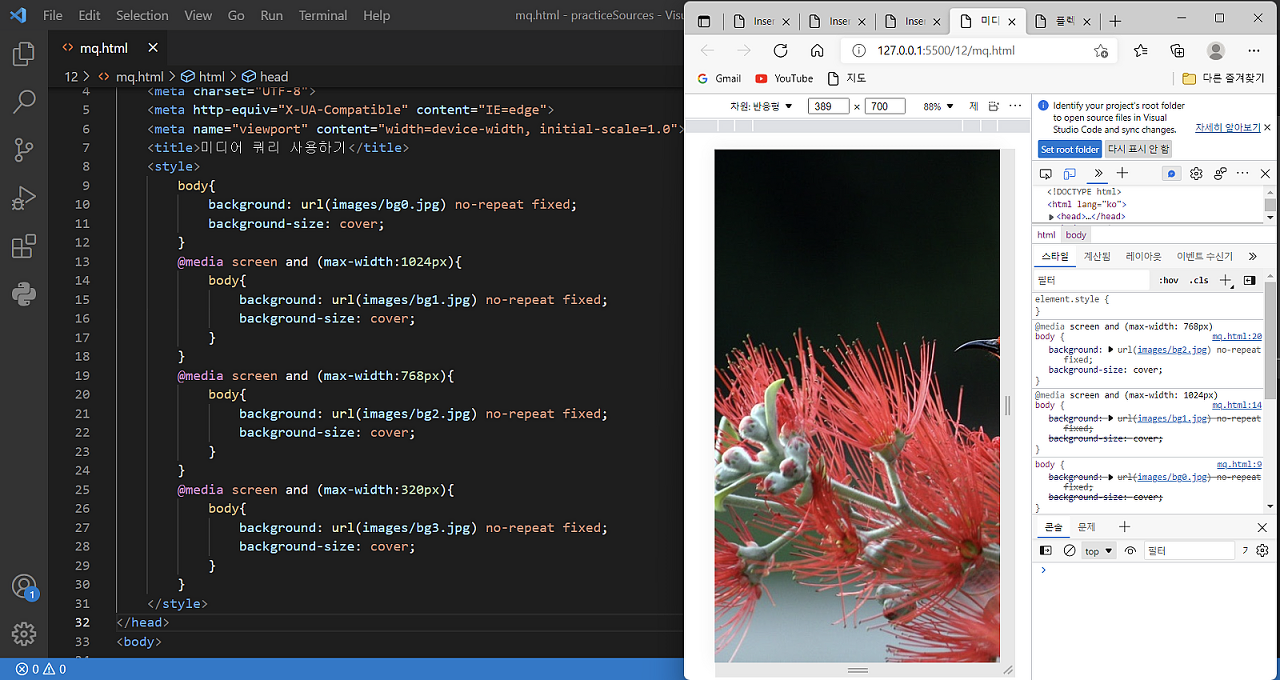Toggle .cls element classes panel
Image resolution: width=1280 pixels, height=680 pixels.
[x=1198, y=281]
